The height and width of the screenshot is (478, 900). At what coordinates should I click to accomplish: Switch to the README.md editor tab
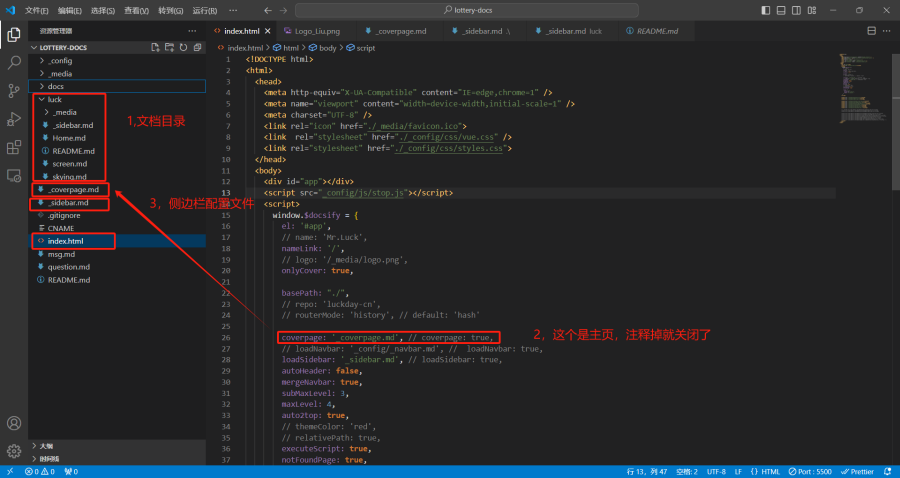(x=657, y=31)
